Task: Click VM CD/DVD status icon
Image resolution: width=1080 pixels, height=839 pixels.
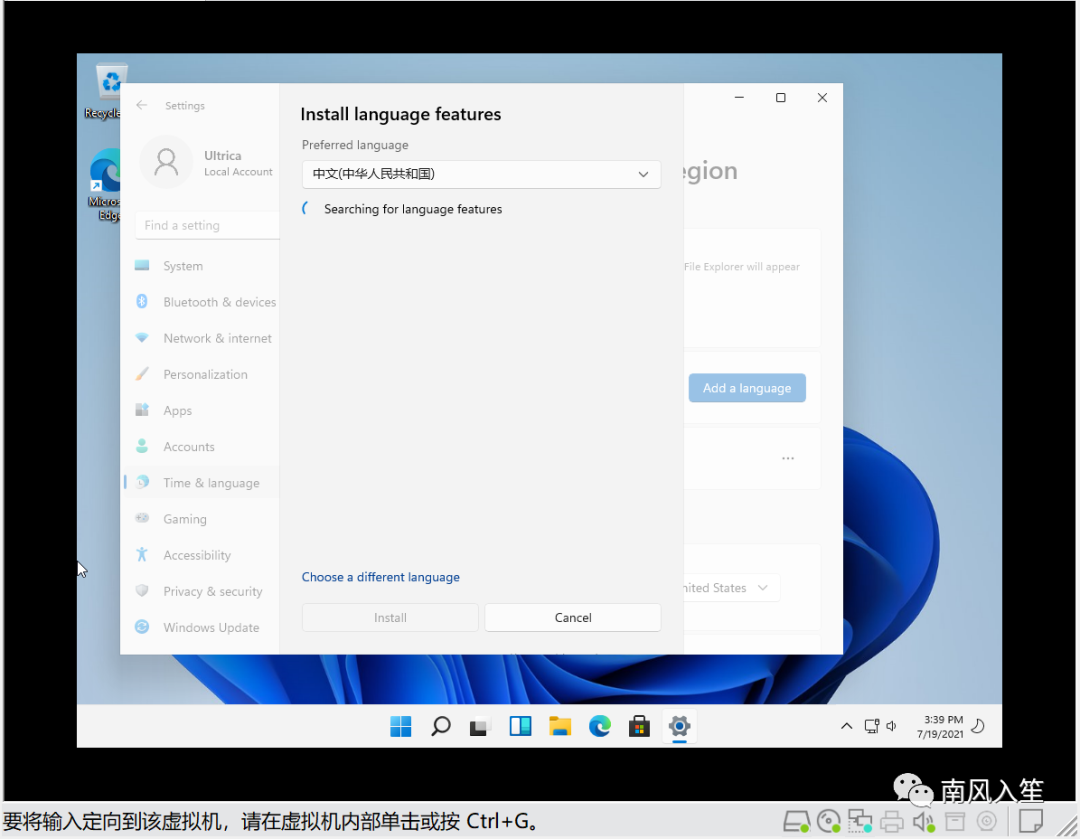Action: click(x=829, y=821)
